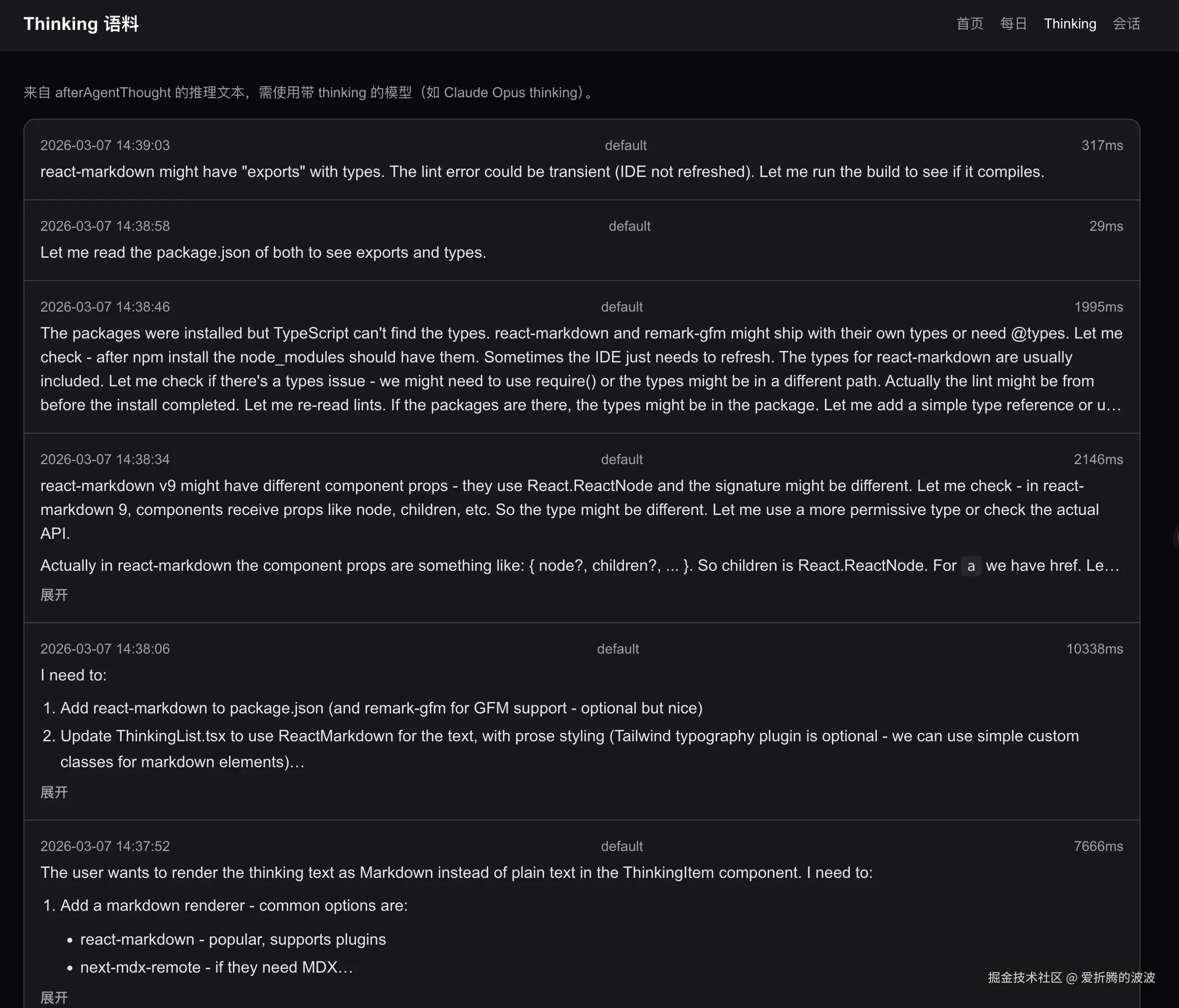Select the "Let me read the package.json" text
Screen dimensions: 1179x1008
click(x=263, y=253)
